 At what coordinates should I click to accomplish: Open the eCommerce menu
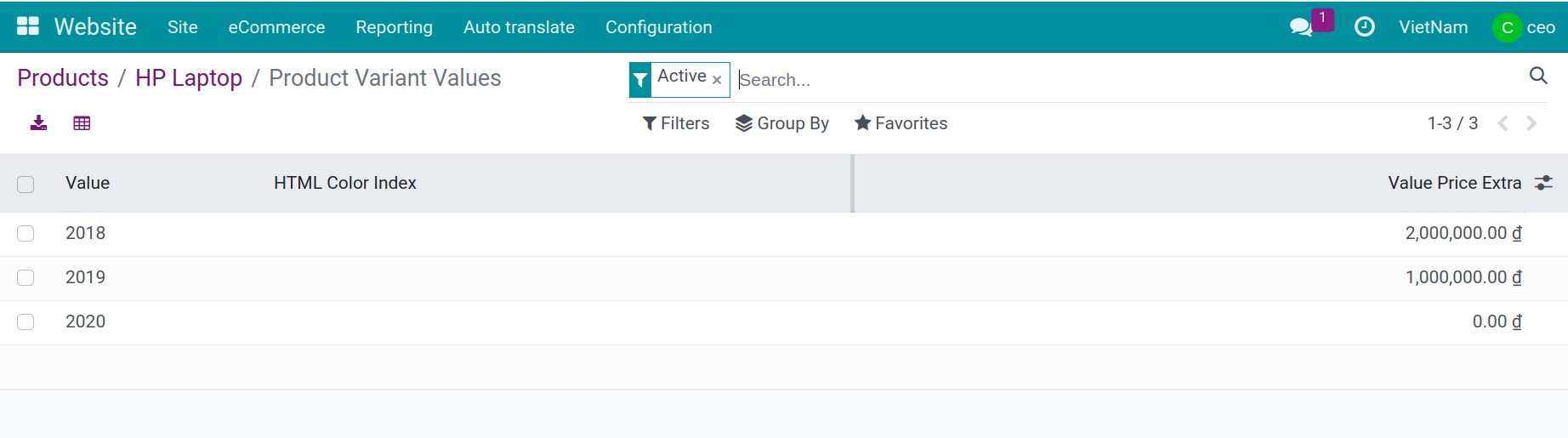[x=276, y=27]
